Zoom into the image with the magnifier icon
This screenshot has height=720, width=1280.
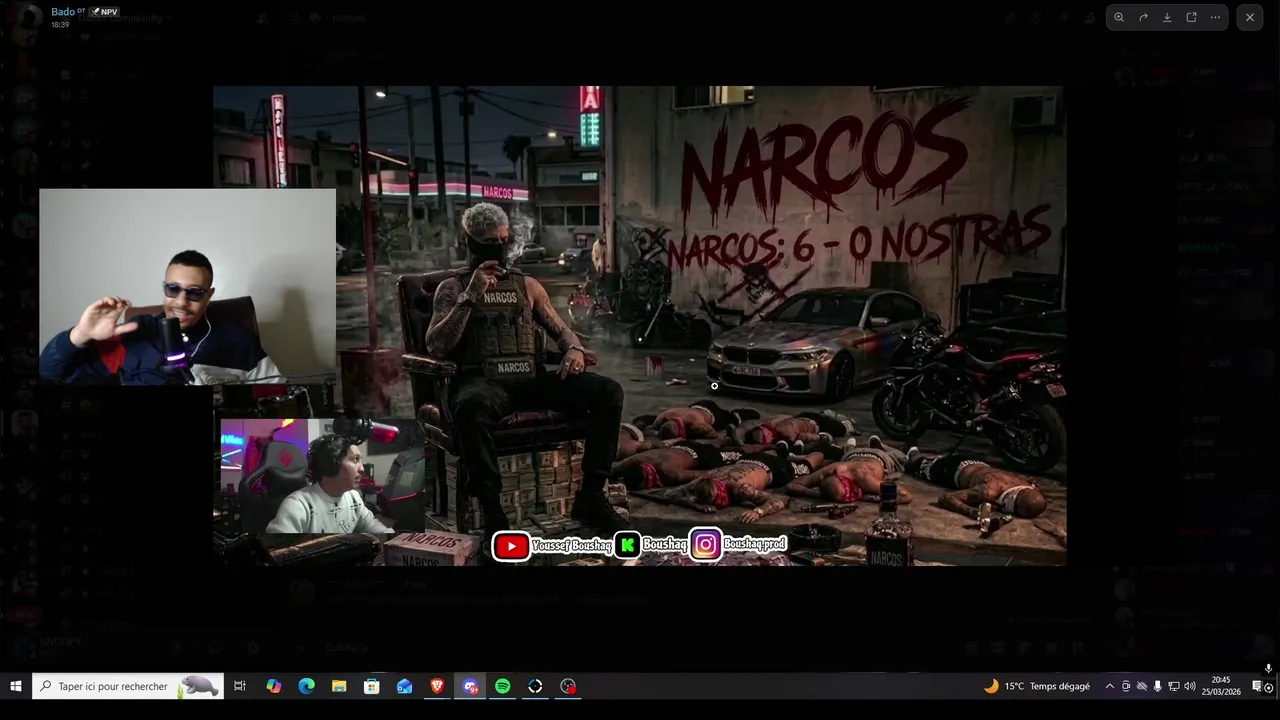pyautogui.click(x=1119, y=17)
